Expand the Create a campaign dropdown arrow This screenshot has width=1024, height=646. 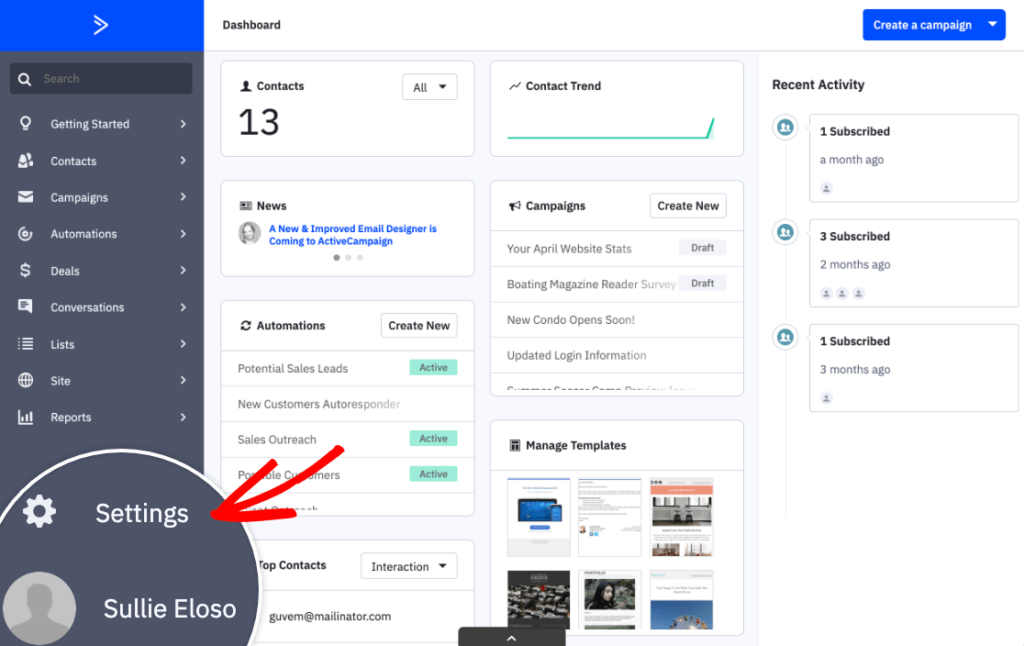993,24
